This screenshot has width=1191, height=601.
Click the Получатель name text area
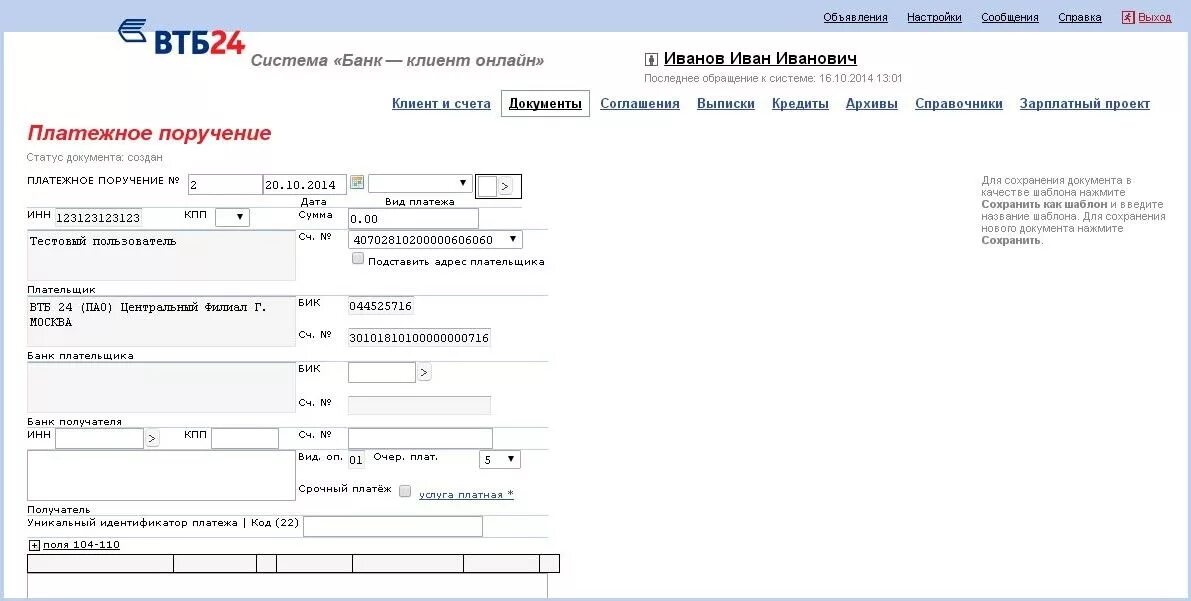click(161, 476)
